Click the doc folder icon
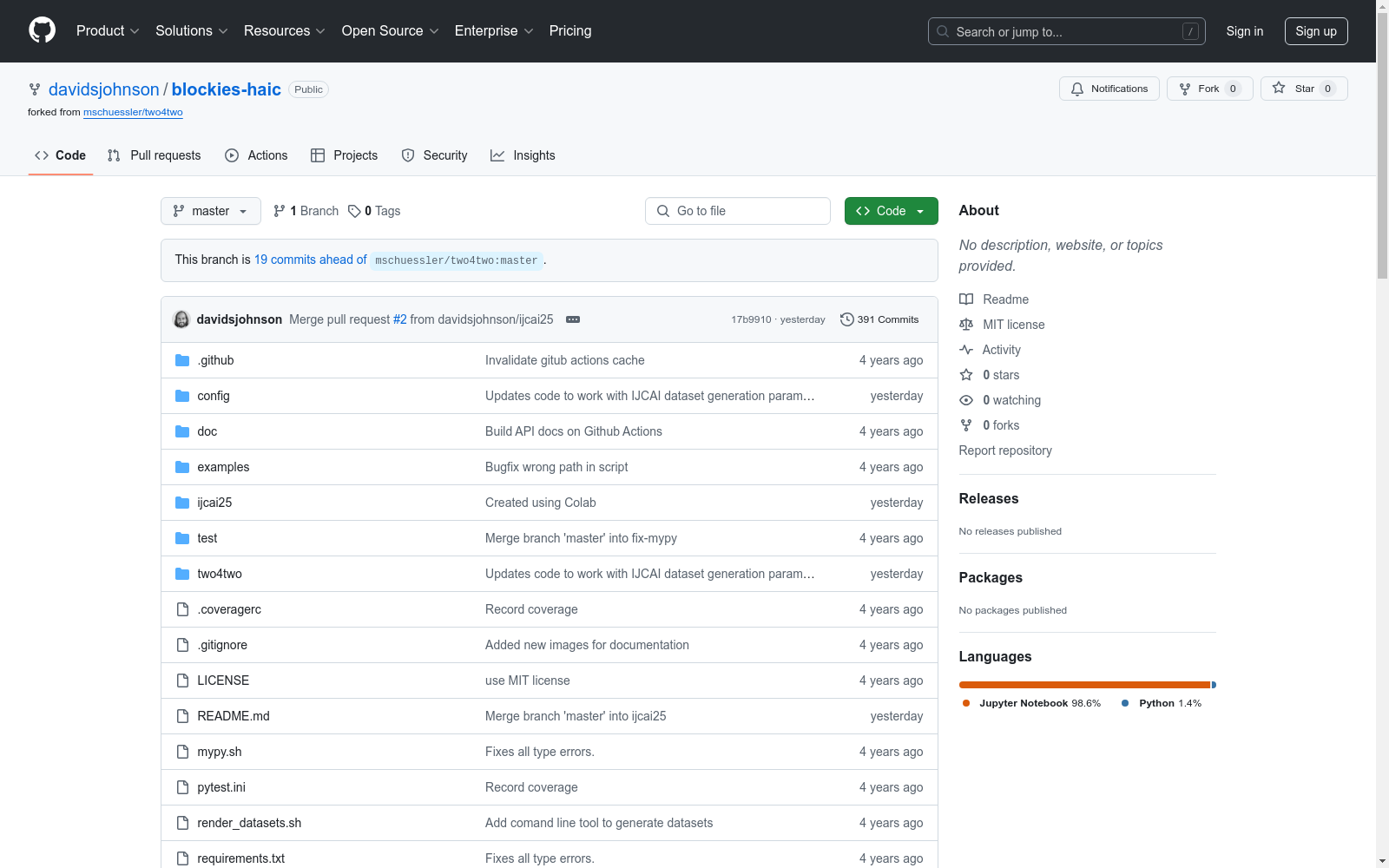This screenshot has width=1389, height=868. 182,431
